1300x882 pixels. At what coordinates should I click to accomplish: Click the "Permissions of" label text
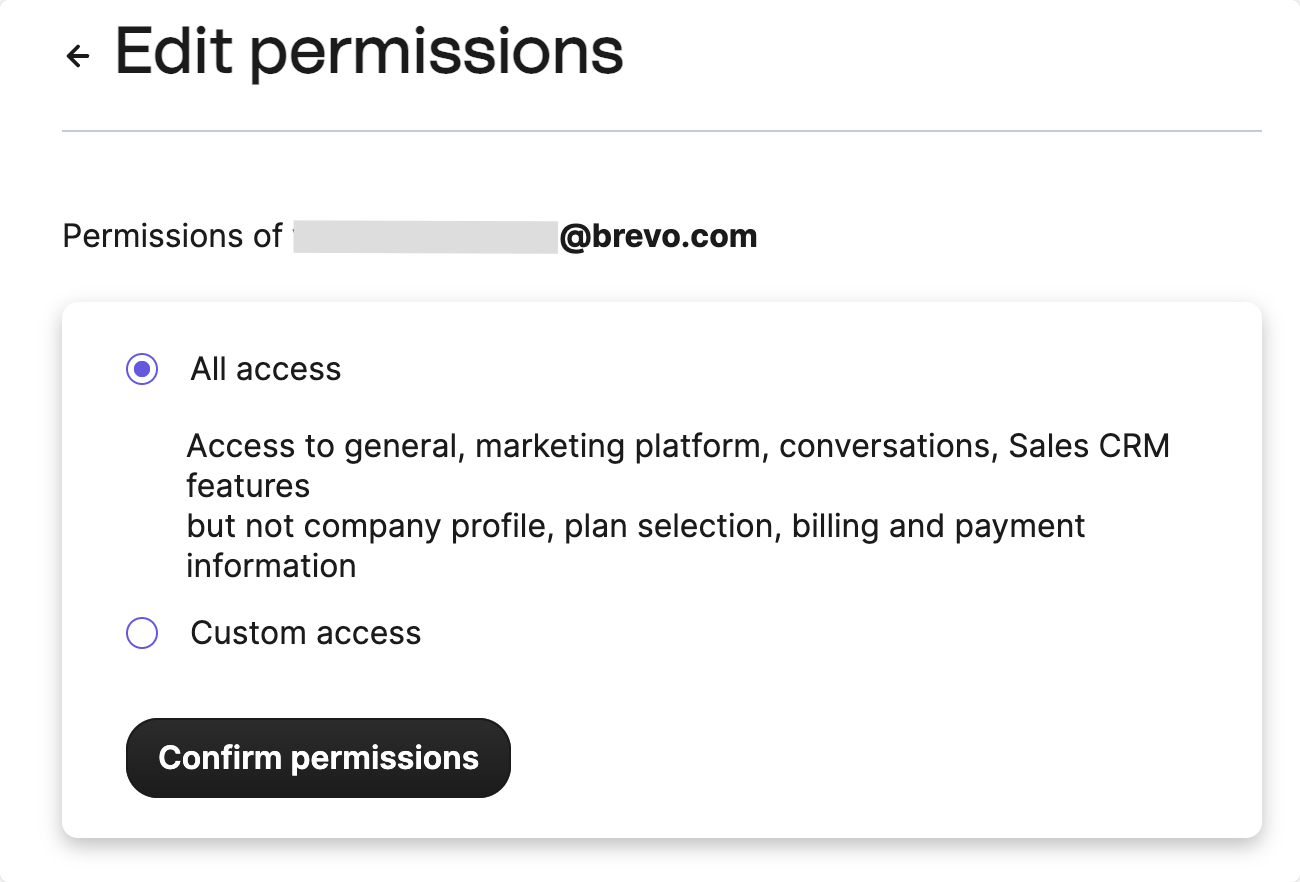(172, 237)
